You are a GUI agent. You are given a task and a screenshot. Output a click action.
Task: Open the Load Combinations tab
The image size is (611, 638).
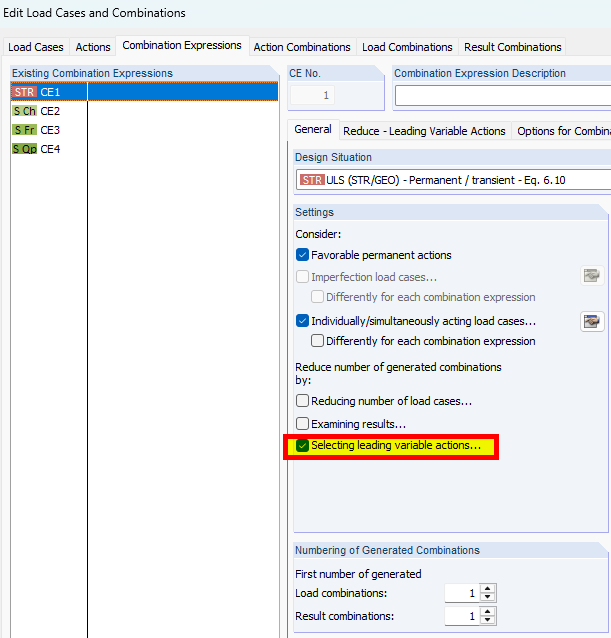(407, 47)
